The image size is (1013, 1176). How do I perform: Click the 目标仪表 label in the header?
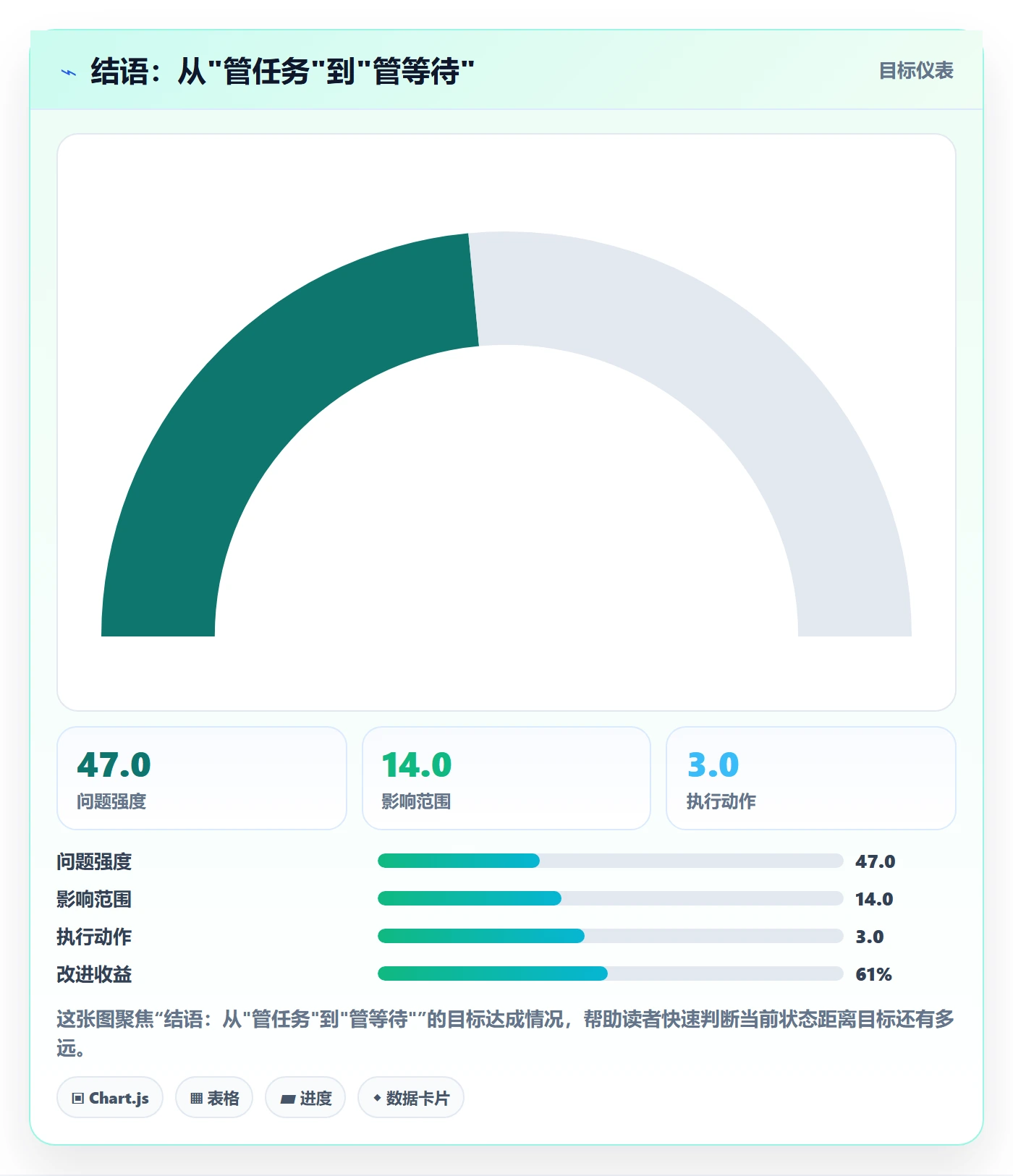(x=916, y=71)
